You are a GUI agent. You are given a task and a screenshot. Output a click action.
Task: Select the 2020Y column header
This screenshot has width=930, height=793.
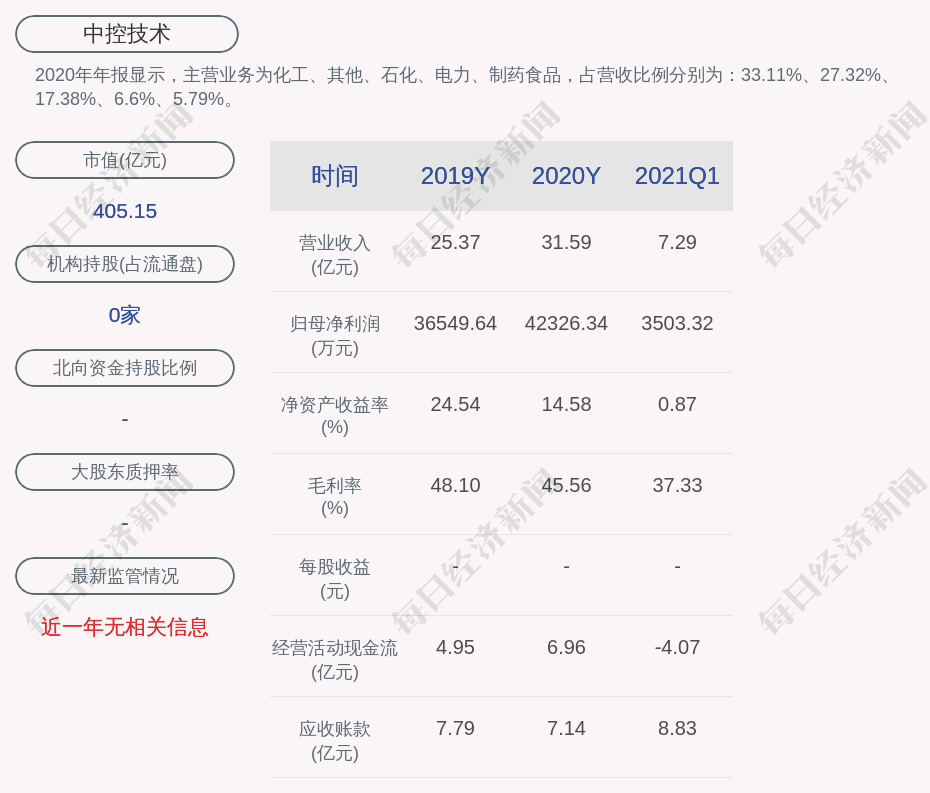pyautogui.click(x=566, y=176)
